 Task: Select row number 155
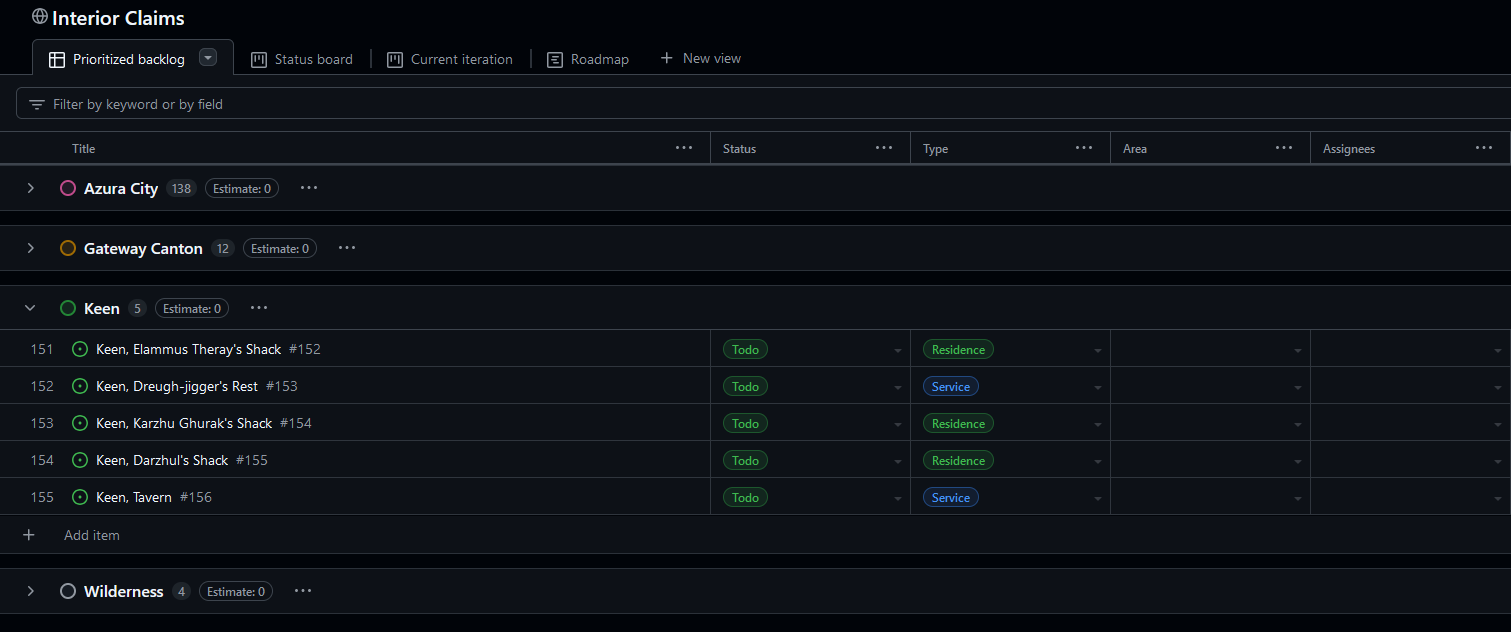[42, 497]
